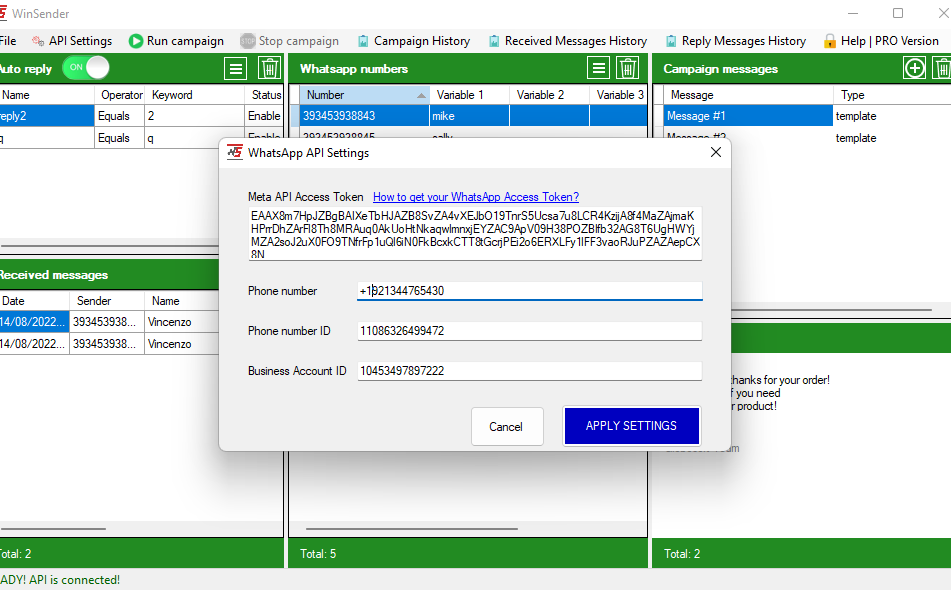The height and width of the screenshot is (590, 951).
Task: Open the File menu
Action: [x=8, y=41]
